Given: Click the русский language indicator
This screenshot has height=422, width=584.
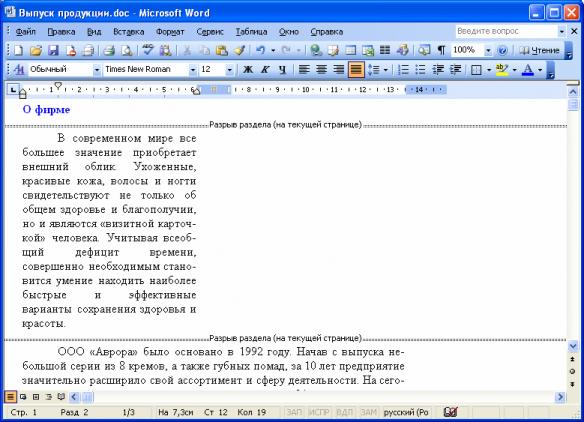Looking at the screenshot, I should (x=406, y=412).
